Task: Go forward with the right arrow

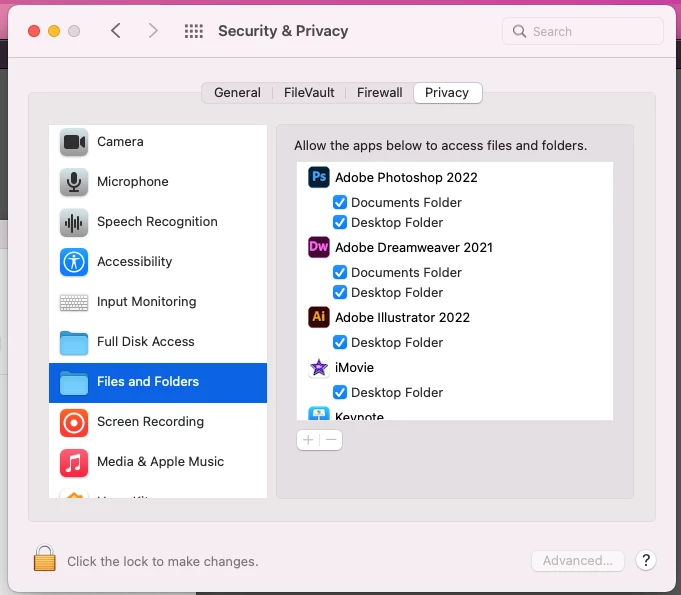Action: [x=153, y=31]
